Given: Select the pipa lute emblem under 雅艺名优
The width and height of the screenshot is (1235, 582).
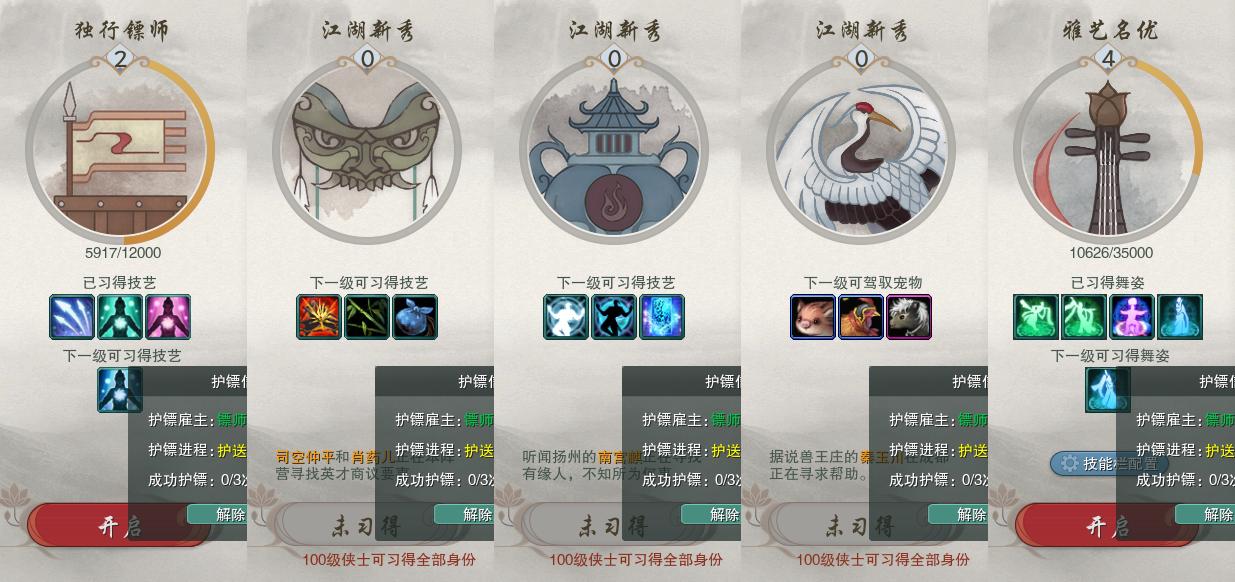Looking at the screenshot, I should tap(1107, 151).
